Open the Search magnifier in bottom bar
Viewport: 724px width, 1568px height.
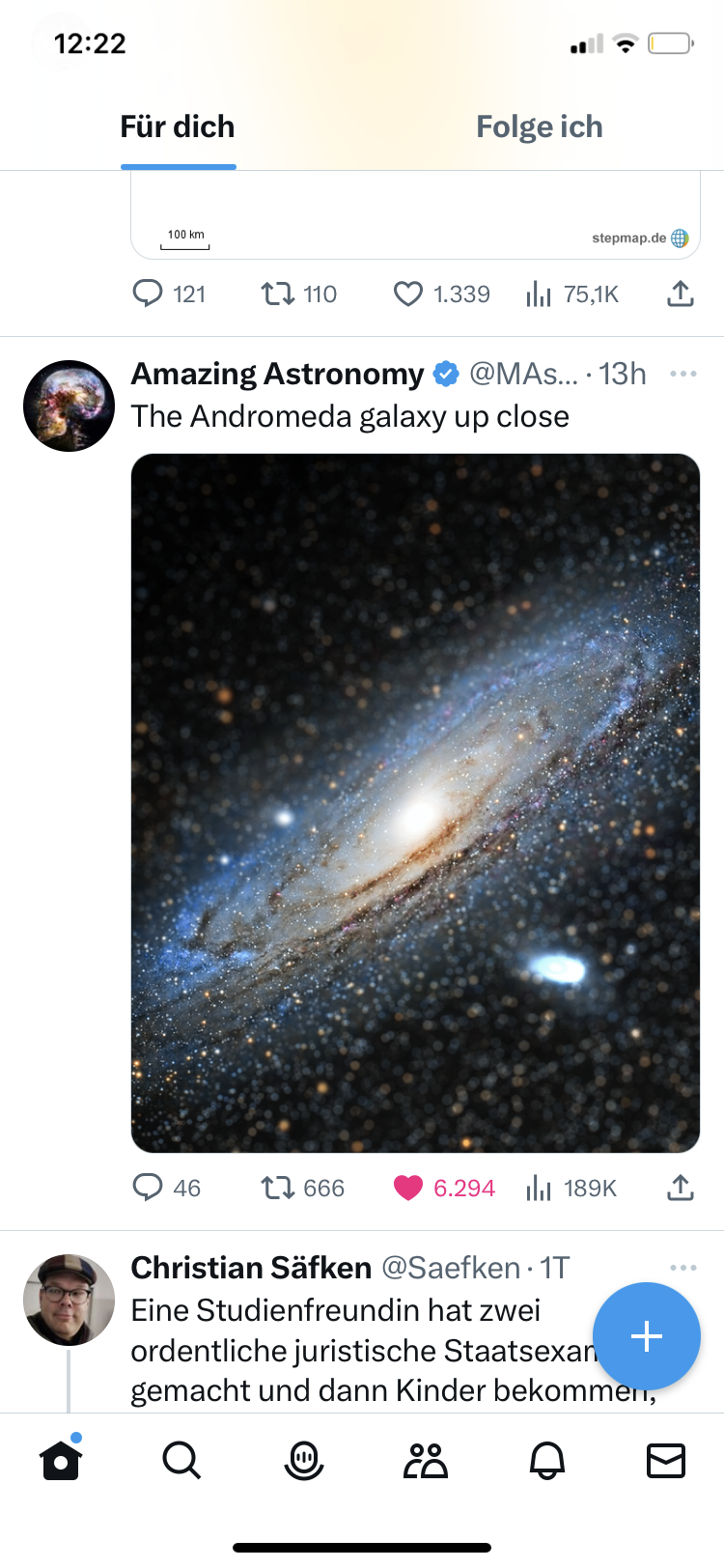tap(181, 1461)
